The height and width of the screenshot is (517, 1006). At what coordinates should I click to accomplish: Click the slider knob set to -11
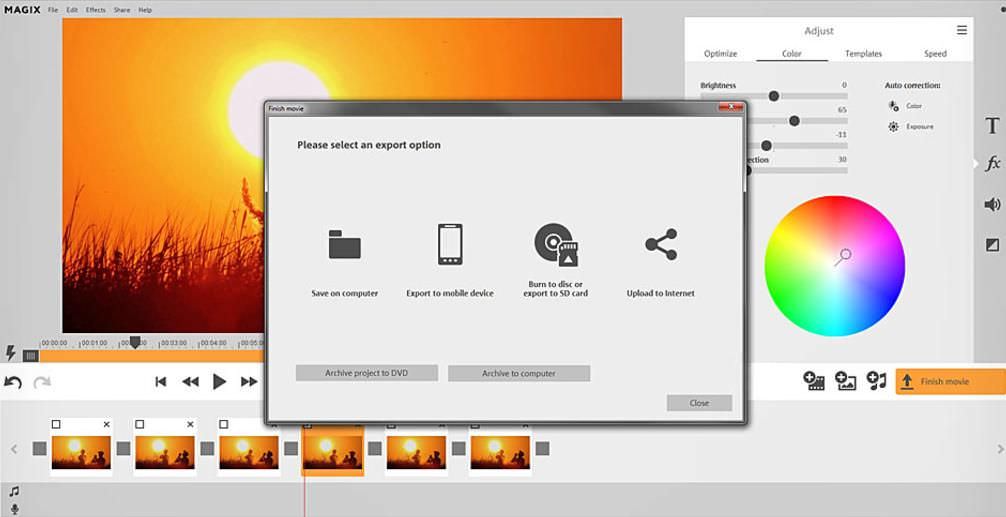click(766, 146)
